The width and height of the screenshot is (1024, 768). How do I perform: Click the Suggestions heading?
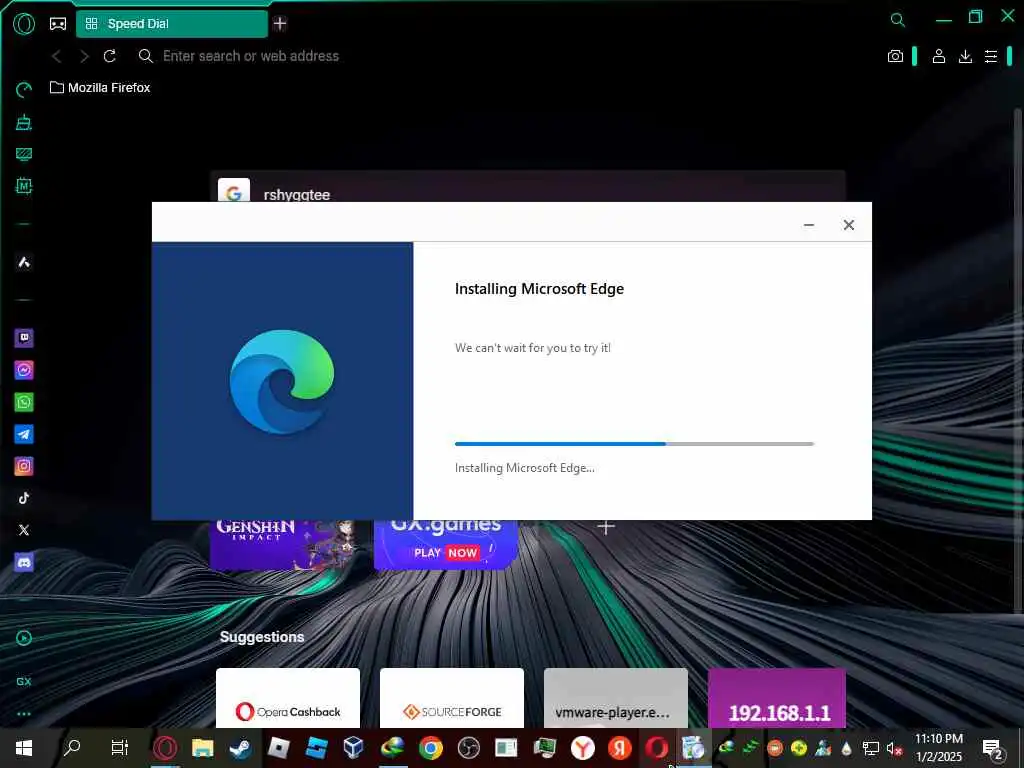pyautogui.click(x=262, y=637)
